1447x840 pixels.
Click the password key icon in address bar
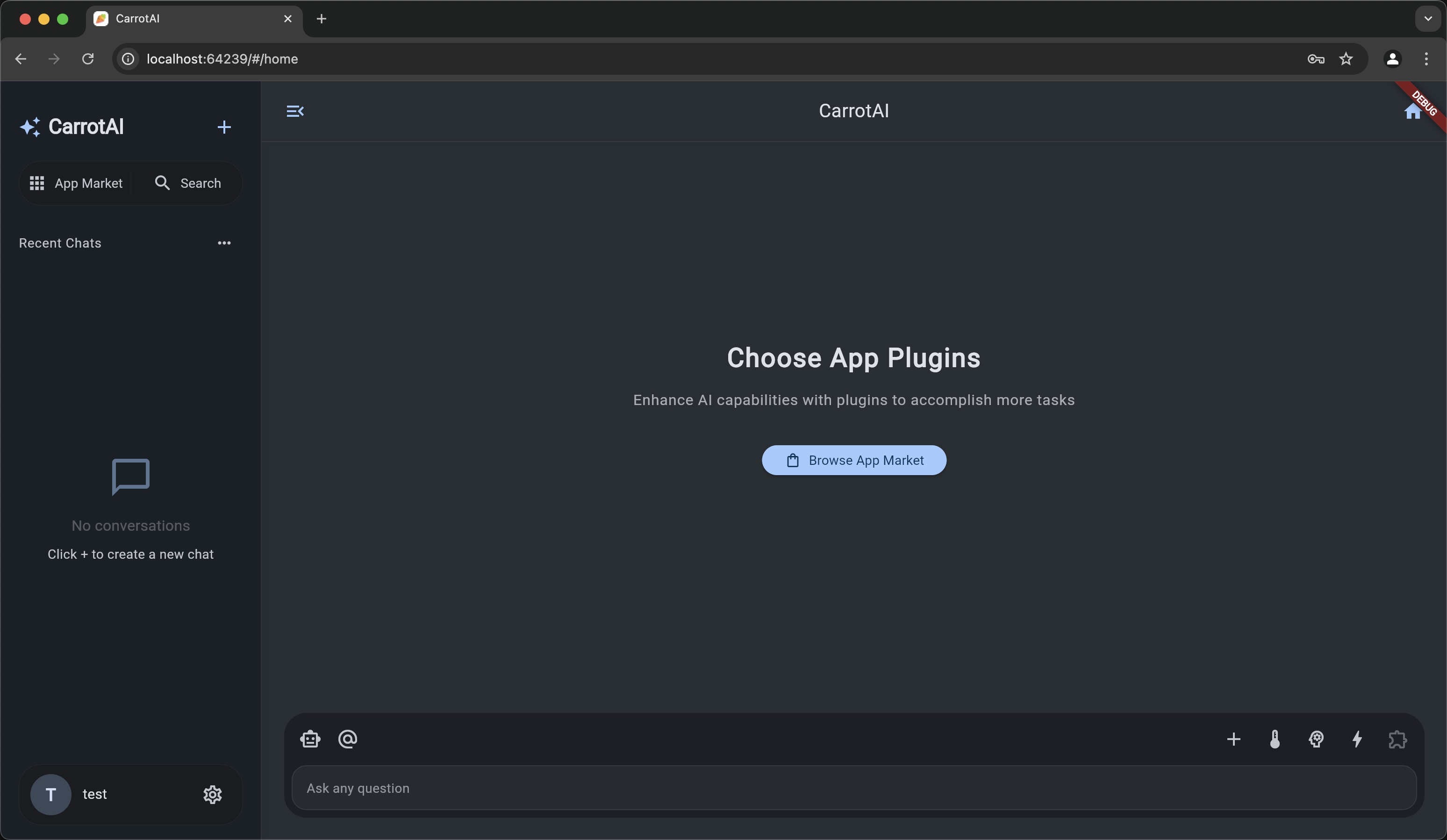pos(1316,58)
